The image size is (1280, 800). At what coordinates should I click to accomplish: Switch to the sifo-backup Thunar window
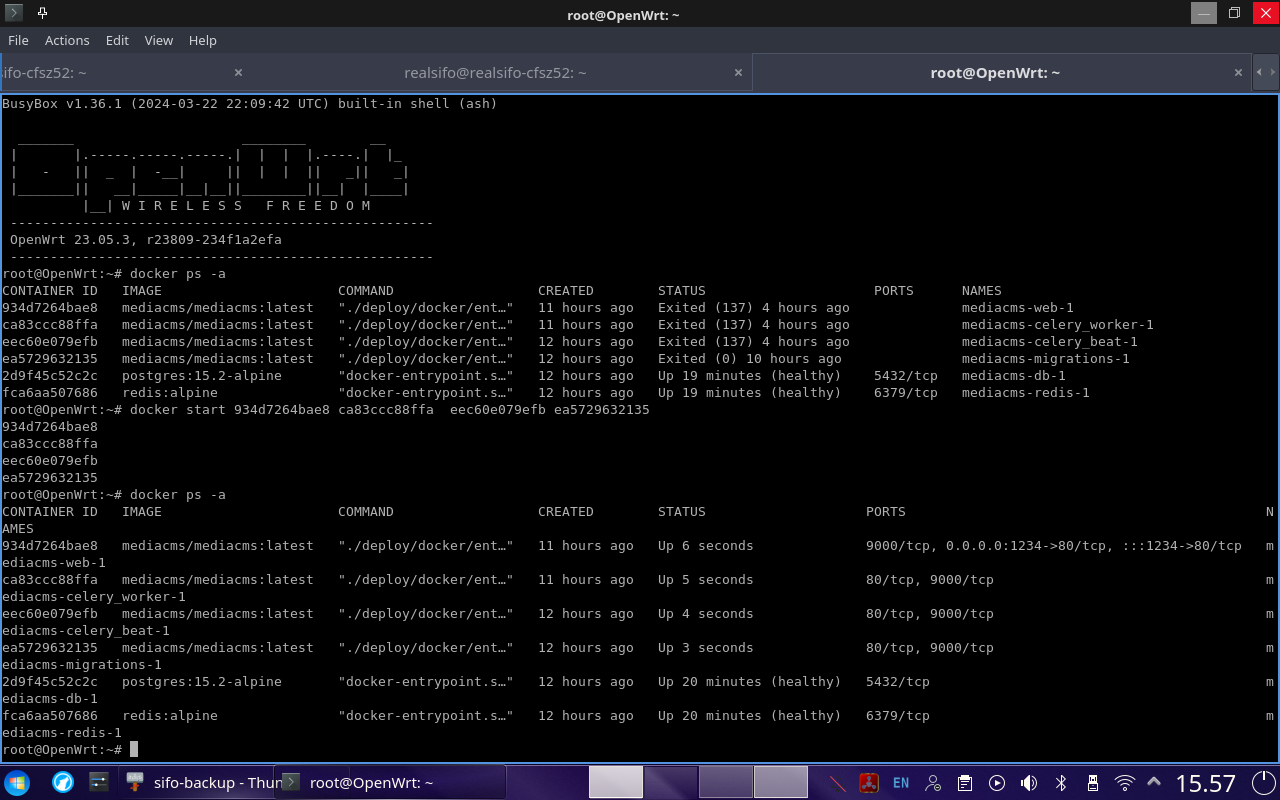click(200, 782)
